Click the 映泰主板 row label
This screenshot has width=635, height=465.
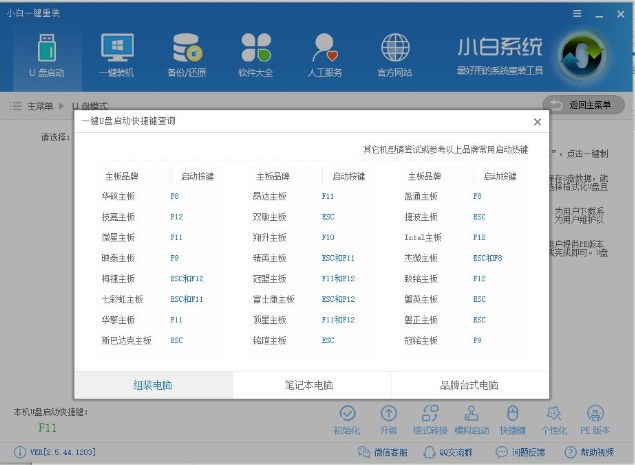coord(118,258)
